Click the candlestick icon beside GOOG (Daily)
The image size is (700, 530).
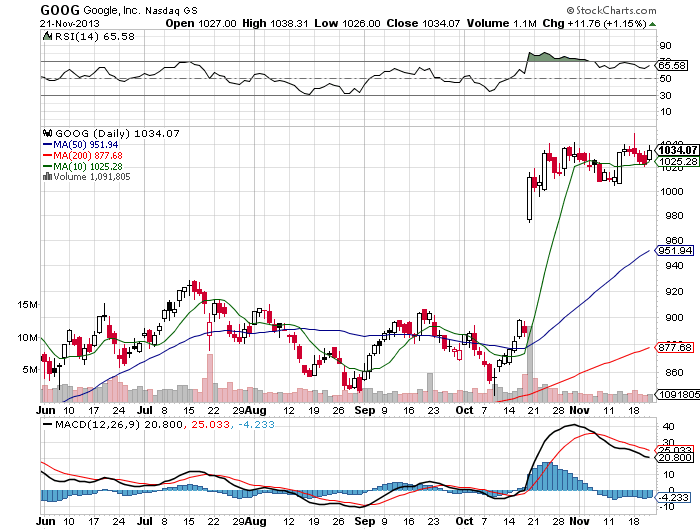point(48,133)
